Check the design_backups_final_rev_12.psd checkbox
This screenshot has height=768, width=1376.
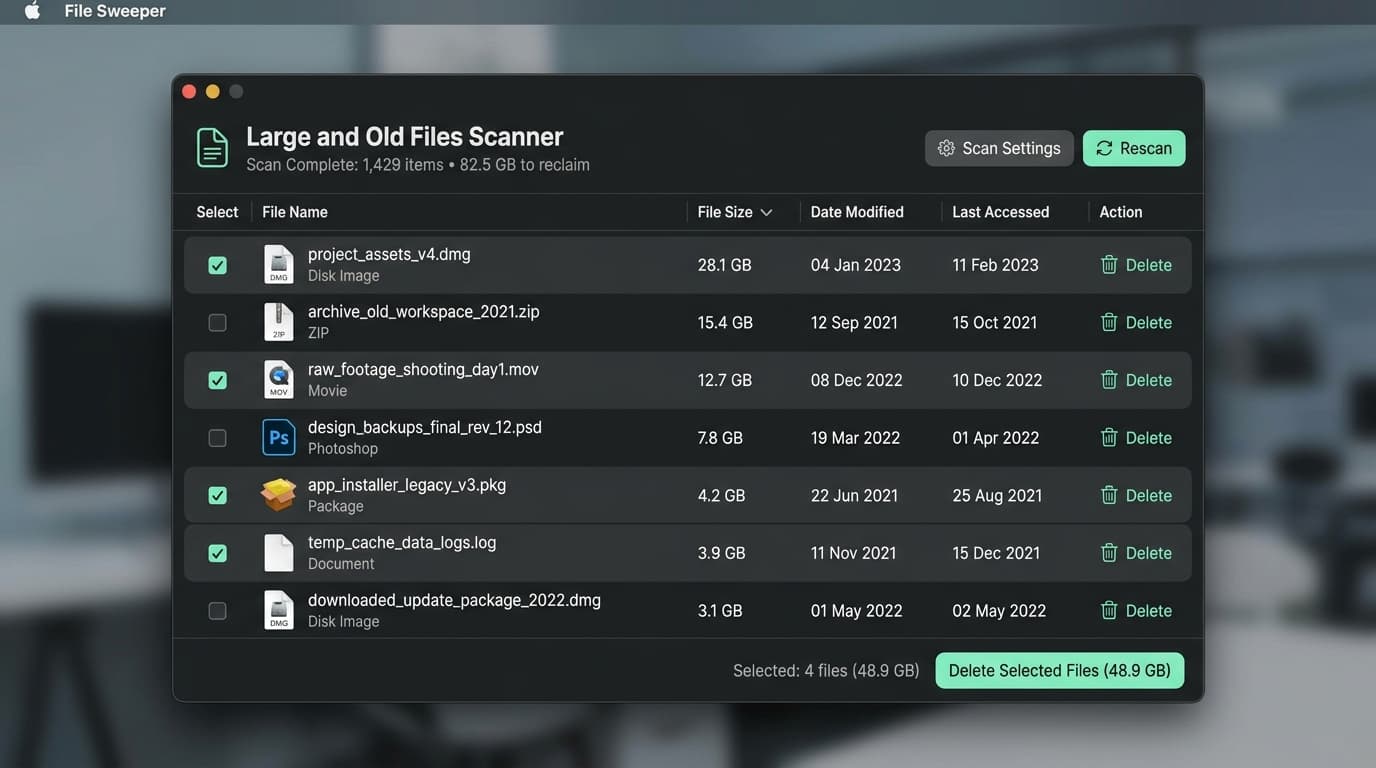[x=217, y=438]
